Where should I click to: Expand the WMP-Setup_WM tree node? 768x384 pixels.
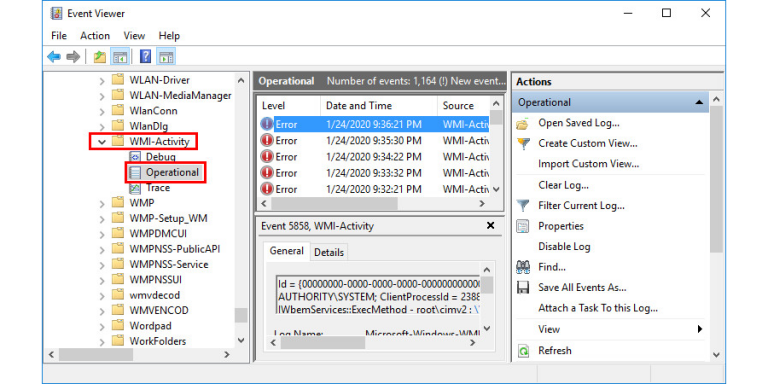click(x=102, y=218)
